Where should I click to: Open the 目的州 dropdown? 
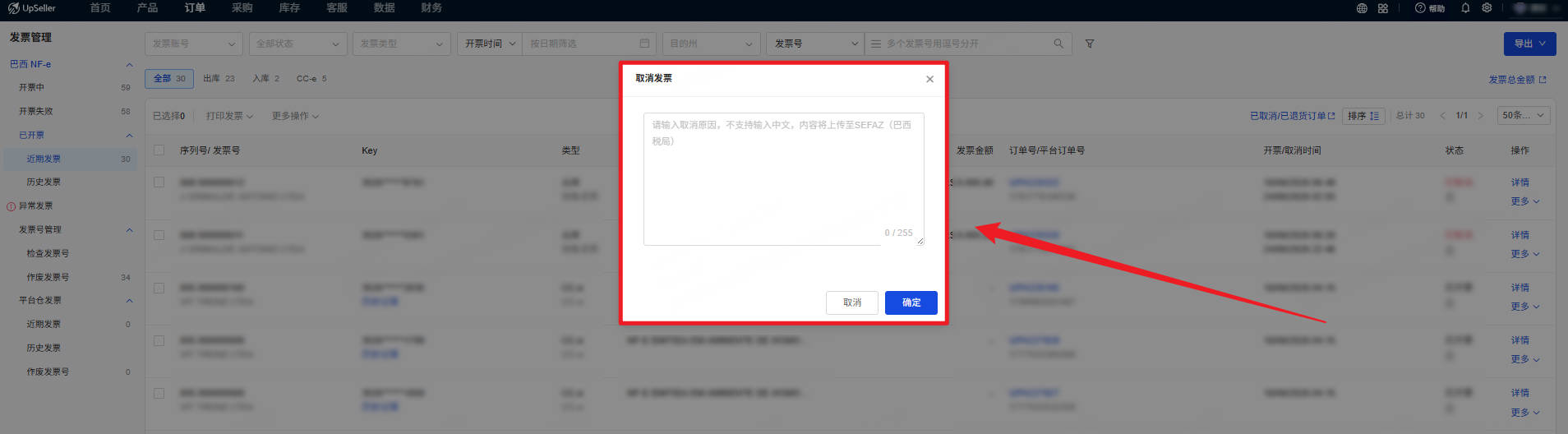click(711, 44)
